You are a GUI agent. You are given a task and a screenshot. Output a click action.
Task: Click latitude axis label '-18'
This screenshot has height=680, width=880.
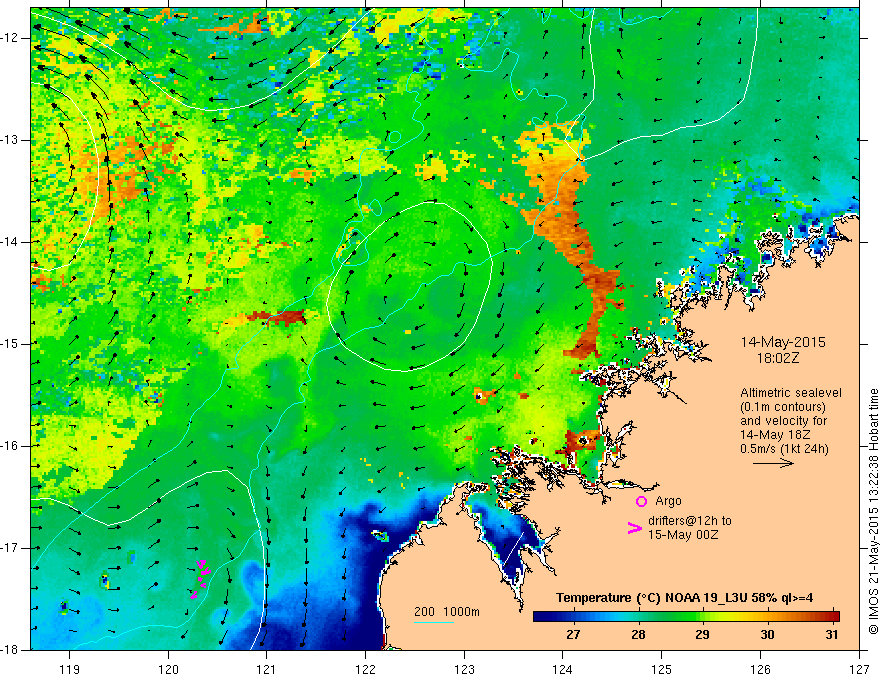(11, 650)
